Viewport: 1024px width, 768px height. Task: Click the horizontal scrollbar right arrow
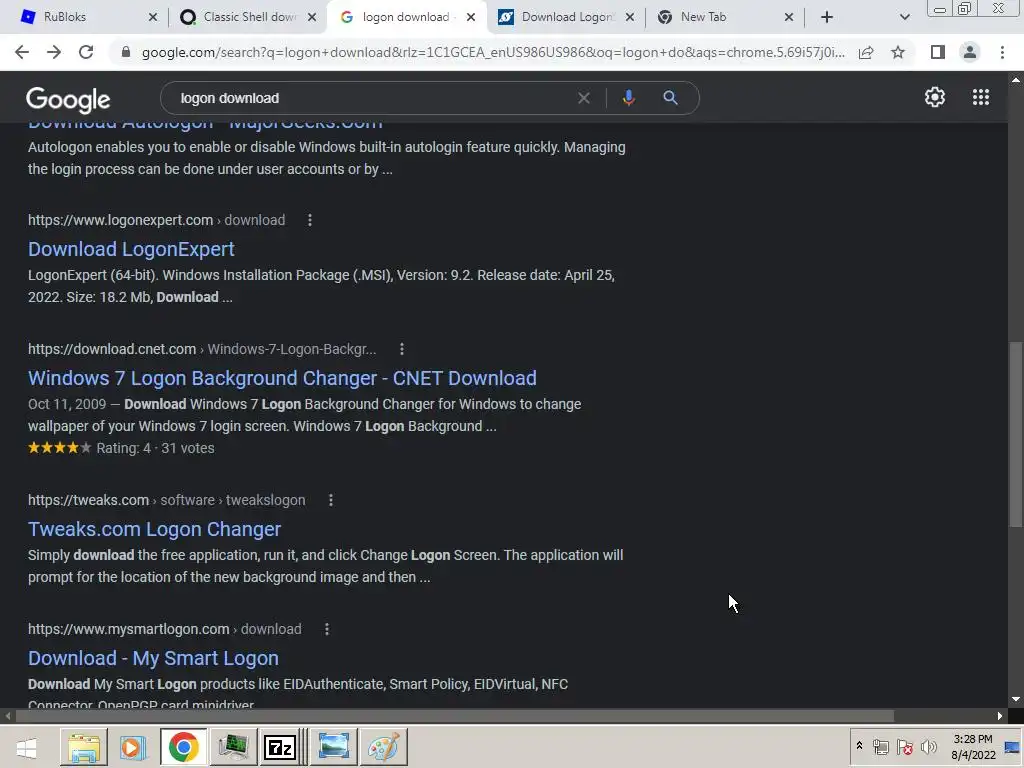coord(1000,716)
